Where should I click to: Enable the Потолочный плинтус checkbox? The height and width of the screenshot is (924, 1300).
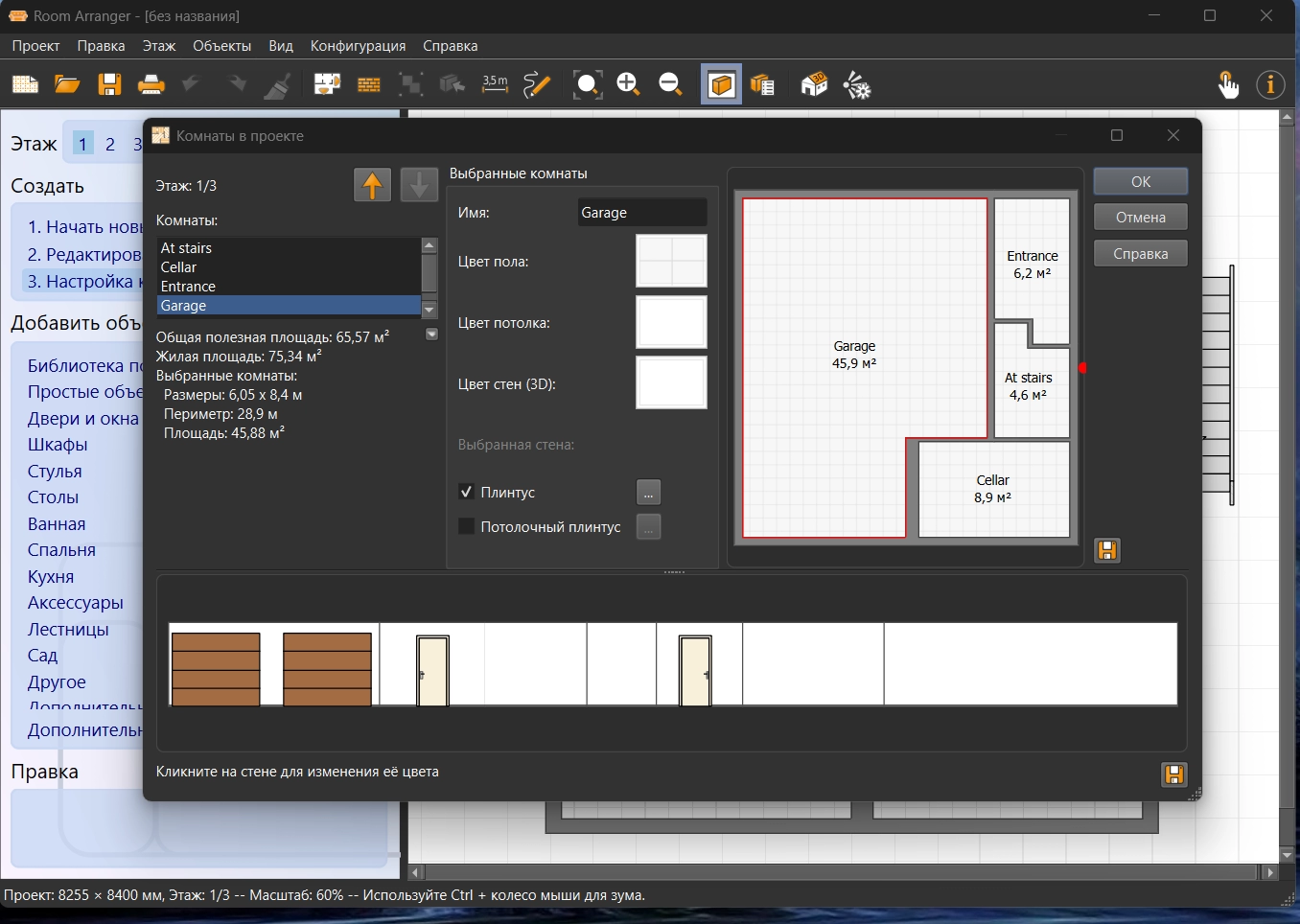(467, 526)
